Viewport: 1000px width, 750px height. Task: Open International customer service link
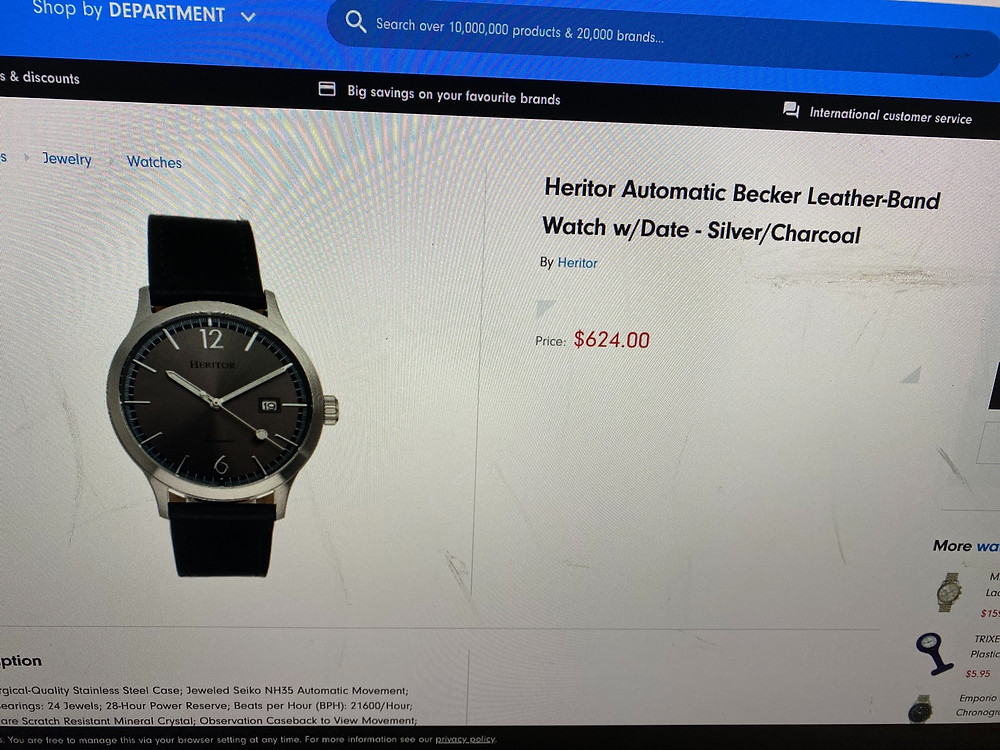[x=890, y=115]
